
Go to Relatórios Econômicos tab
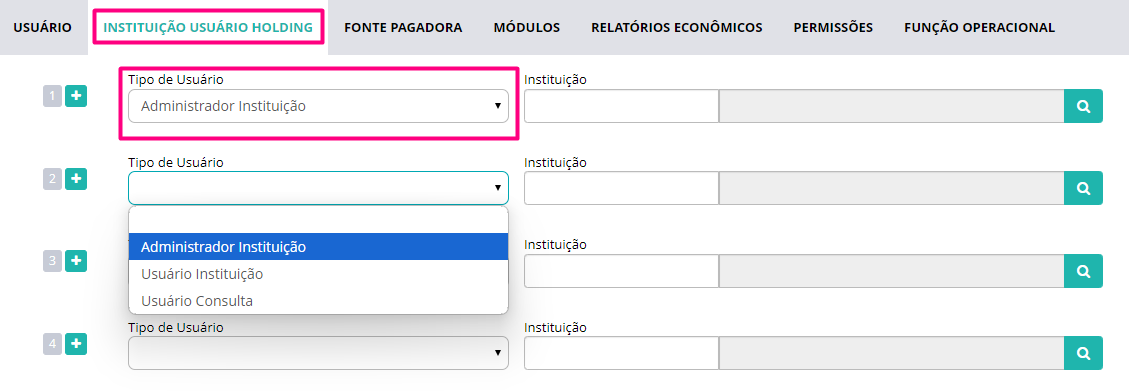677,27
